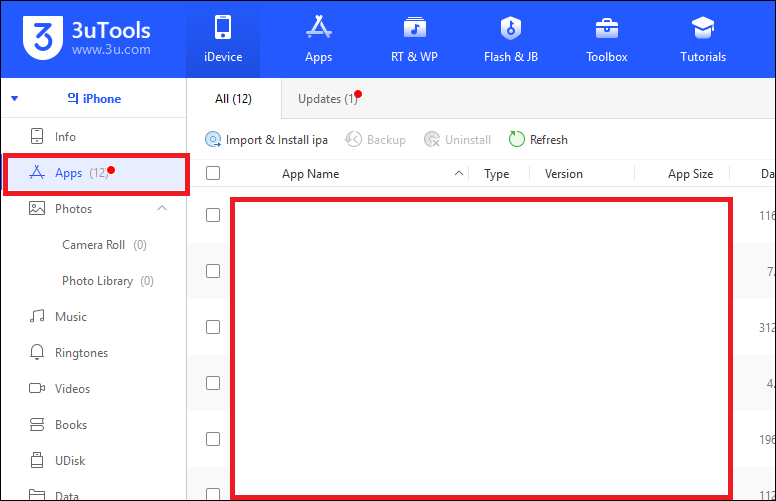Screen dimensions: 776x501
Task: Switch to the Updates (1) tab
Action: pos(328,99)
